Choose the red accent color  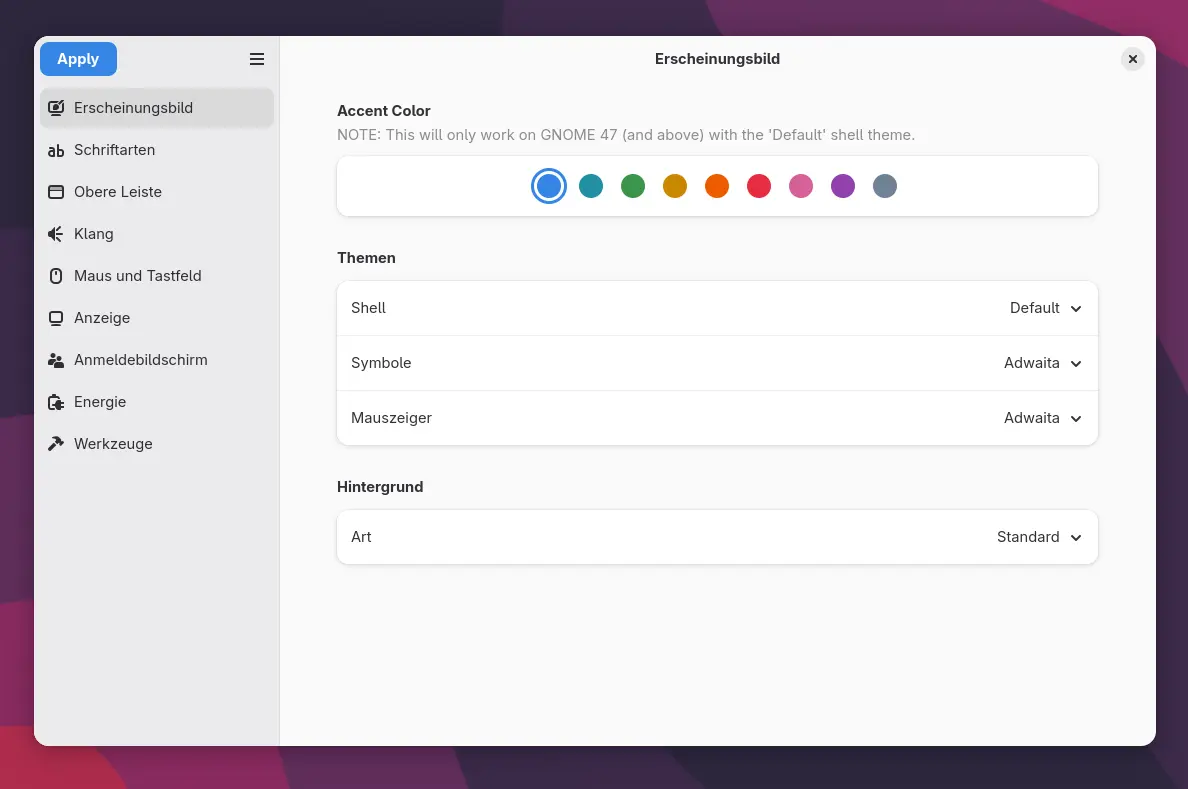pos(759,186)
